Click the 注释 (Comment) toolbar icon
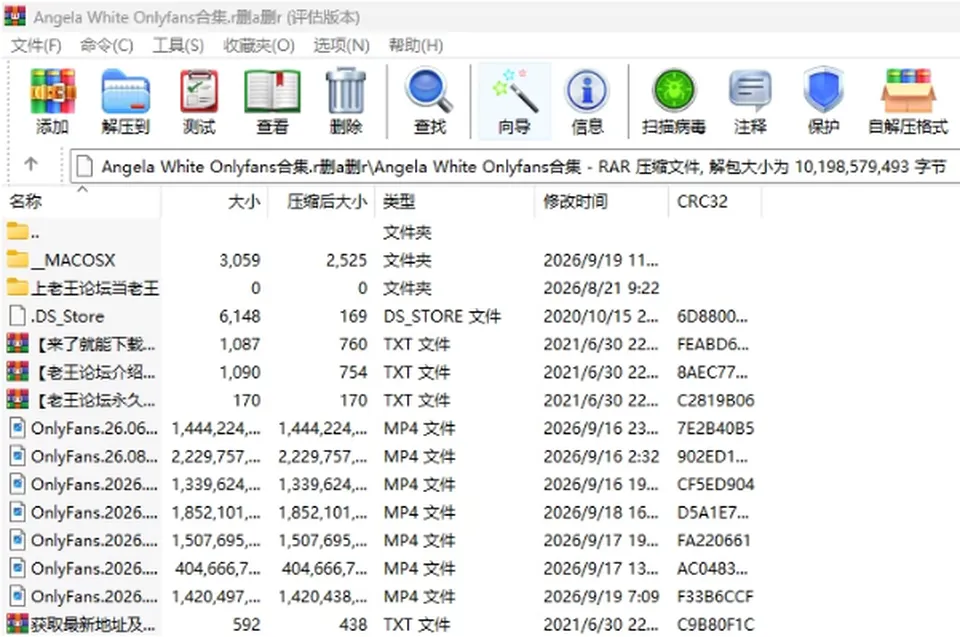Image resolution: width=960 pixels, height=637 pixels. pyautogui.click(x=750, y=92)
